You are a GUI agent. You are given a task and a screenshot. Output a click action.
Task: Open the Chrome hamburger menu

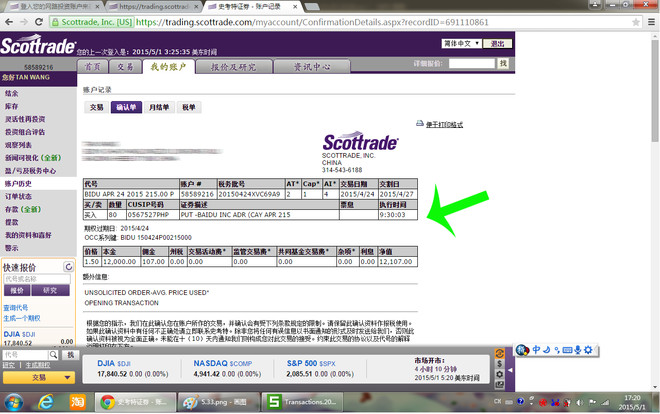pyautogui.click(x=651, y=22)
